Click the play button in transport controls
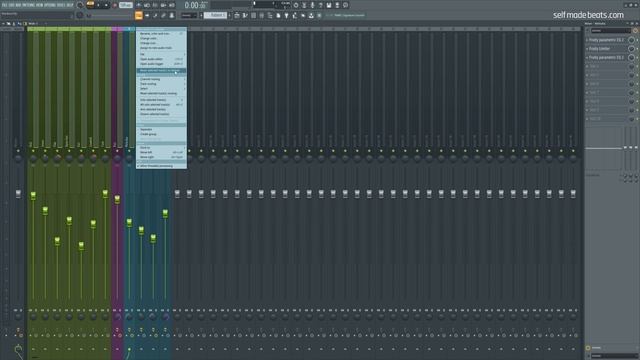This screenshot has height=360, width=640. tap(98, 5)
